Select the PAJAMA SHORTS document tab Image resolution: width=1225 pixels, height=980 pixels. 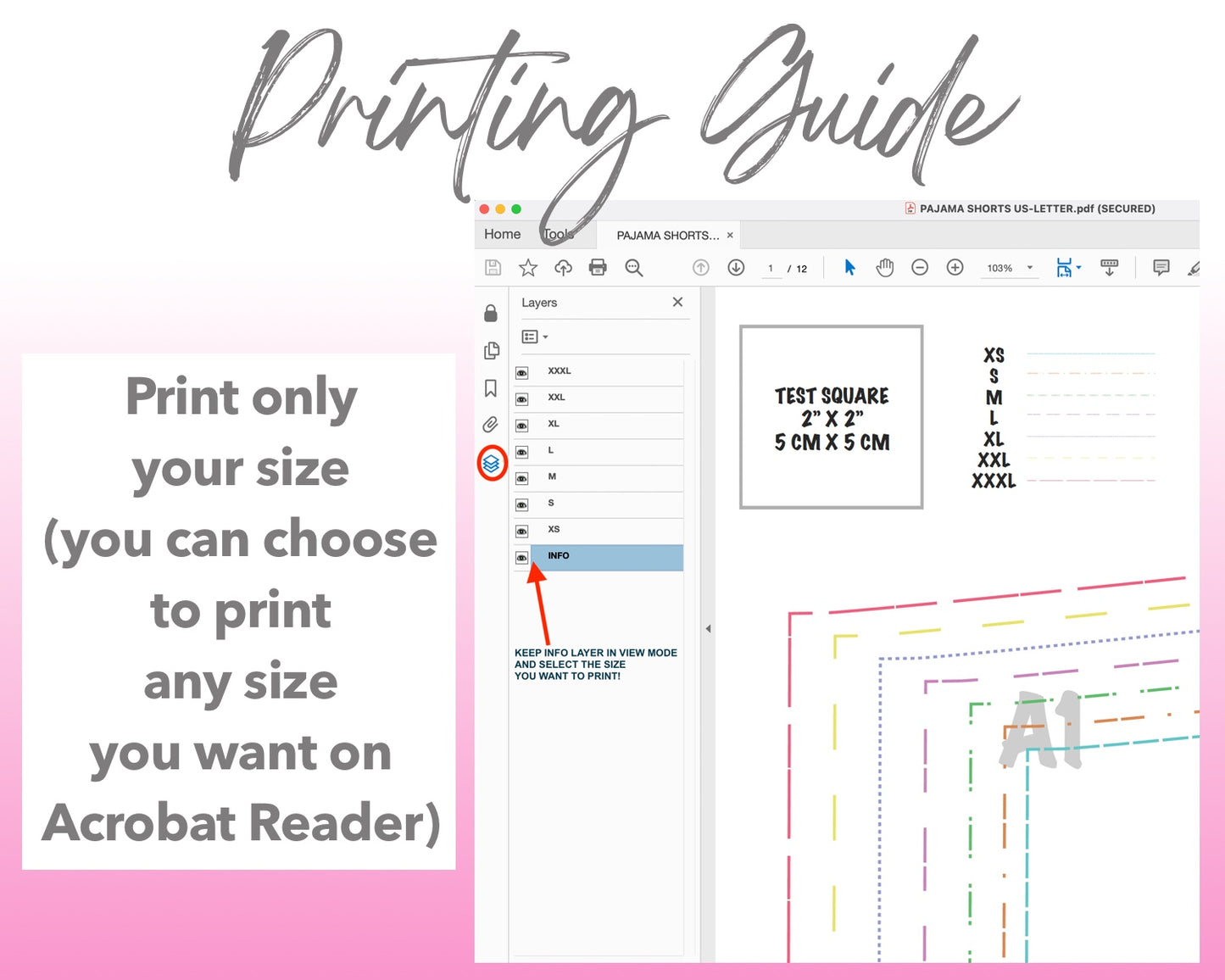[667, 236]
